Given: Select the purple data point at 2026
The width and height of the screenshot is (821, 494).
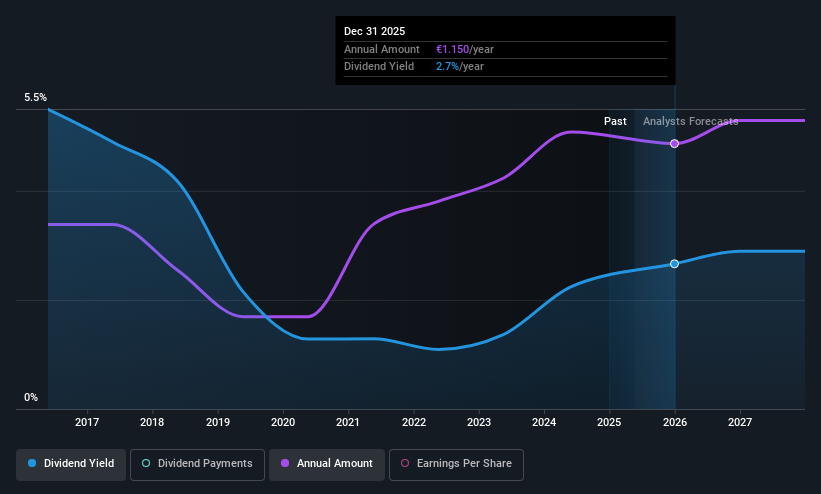Looking at the screenshot, I should click(x=674, y=144).
